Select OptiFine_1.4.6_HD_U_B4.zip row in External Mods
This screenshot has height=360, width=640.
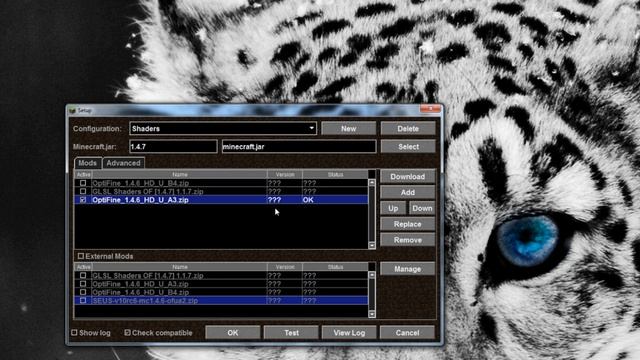[221, 292]
